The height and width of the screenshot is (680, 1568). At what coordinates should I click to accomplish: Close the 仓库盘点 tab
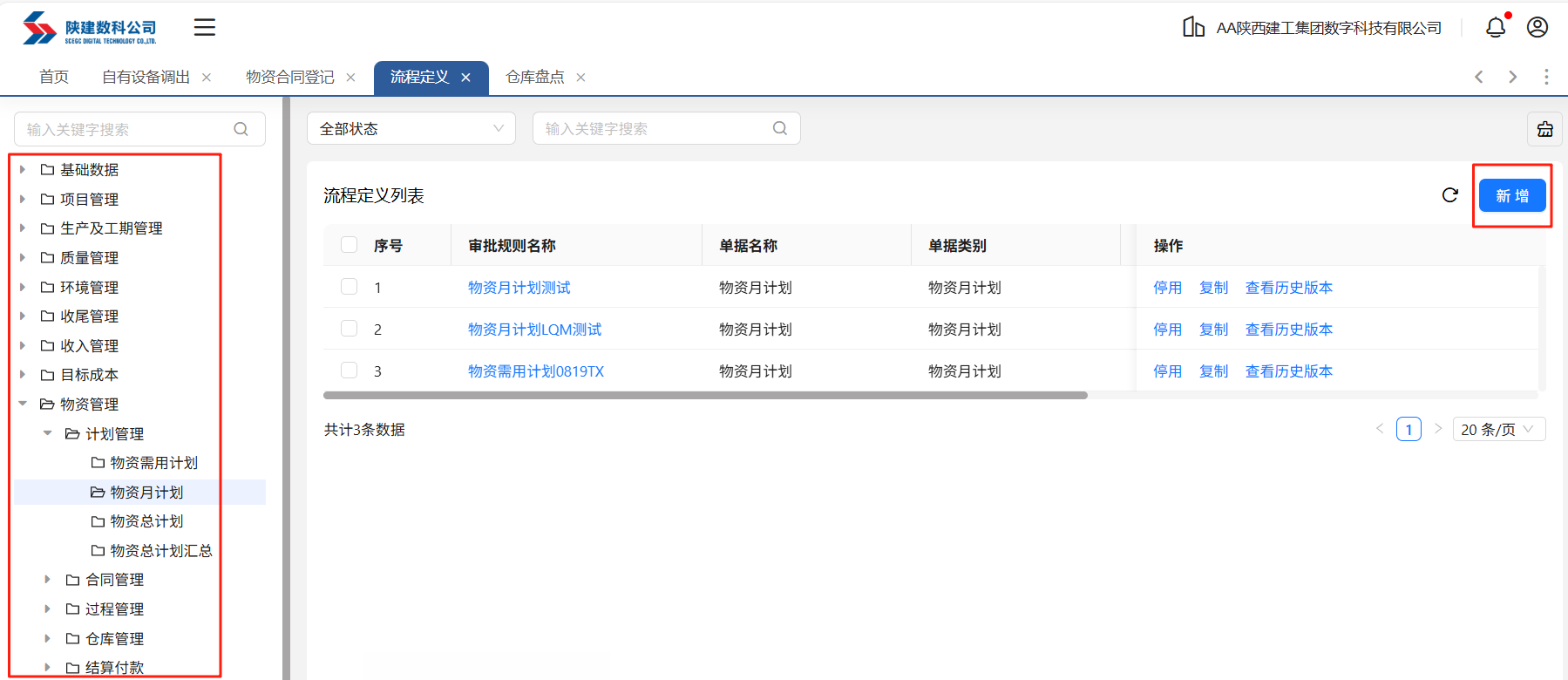coord(580,78)
